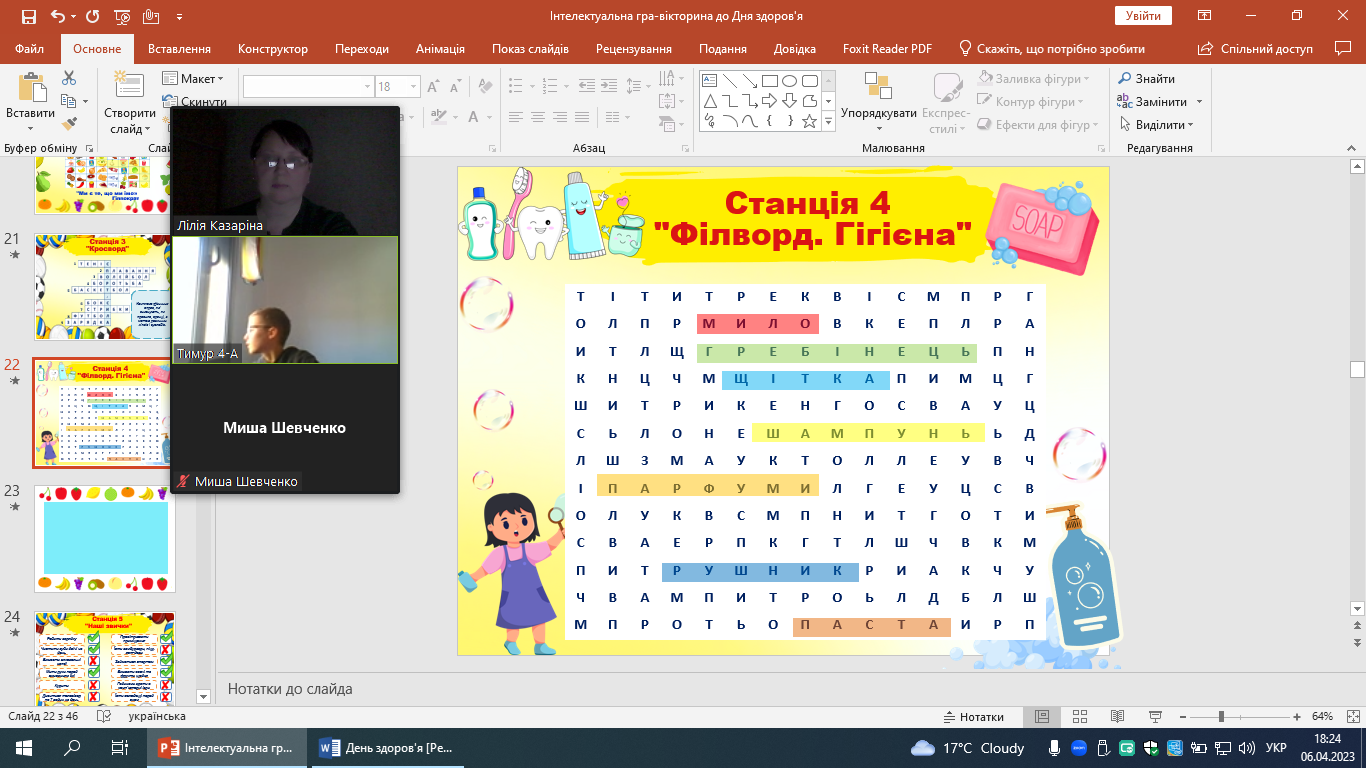
Task: Click the Знайти magnifier button
Action: point(1146,78)
